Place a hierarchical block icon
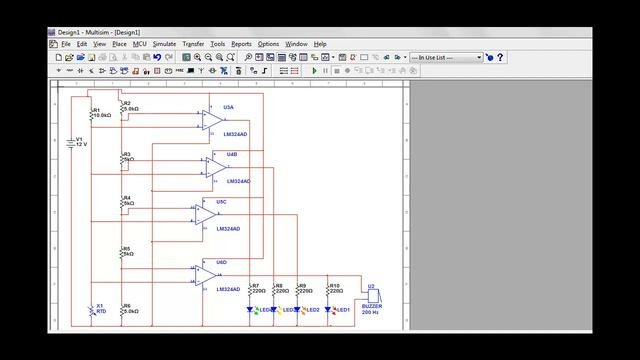This screenshot has height=360, width=640. click(x=253, y=71)
